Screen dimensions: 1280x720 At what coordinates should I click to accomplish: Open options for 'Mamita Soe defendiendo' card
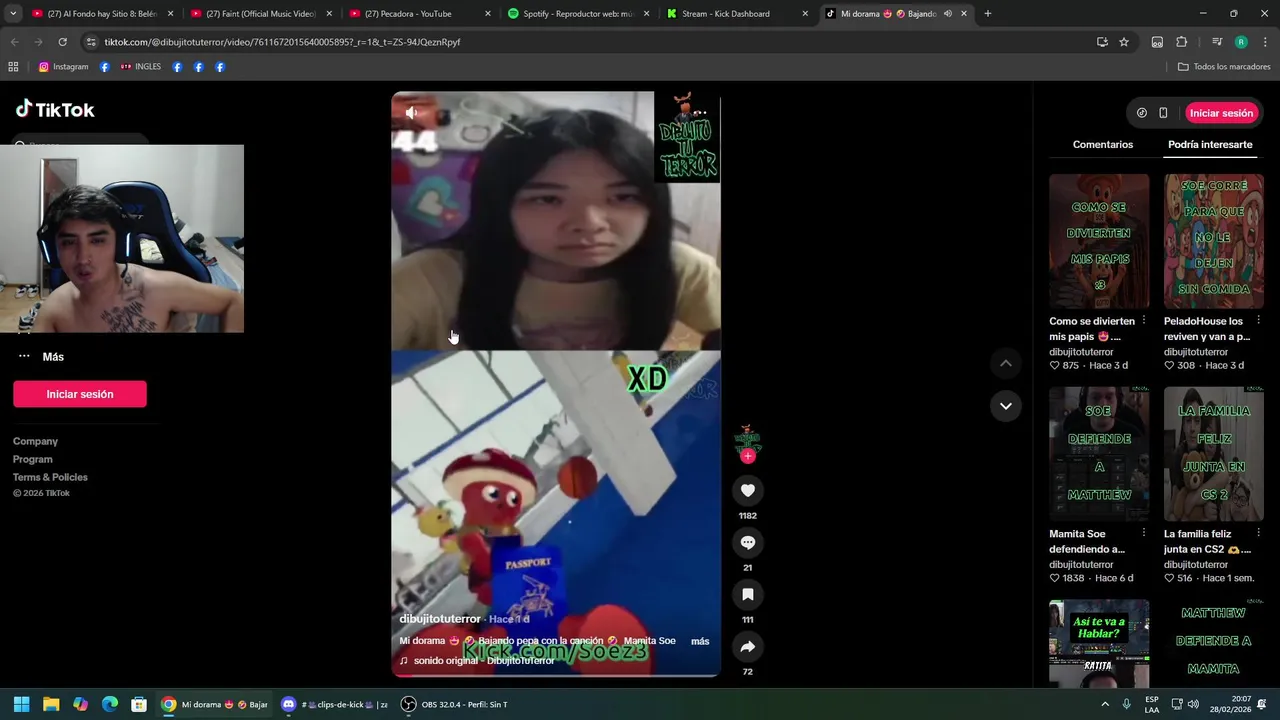pos(1144,533)
